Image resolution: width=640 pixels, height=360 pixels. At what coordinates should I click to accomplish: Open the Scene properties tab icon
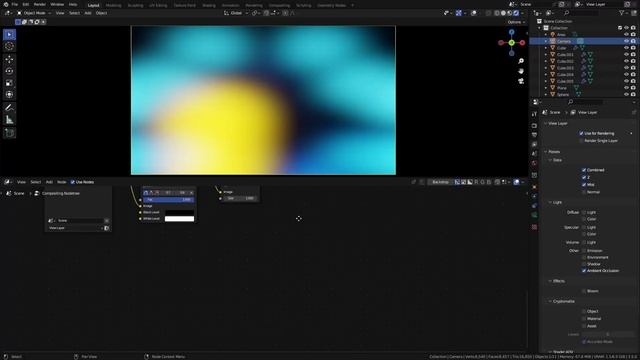pyautogui.click(x=534, y=153)
